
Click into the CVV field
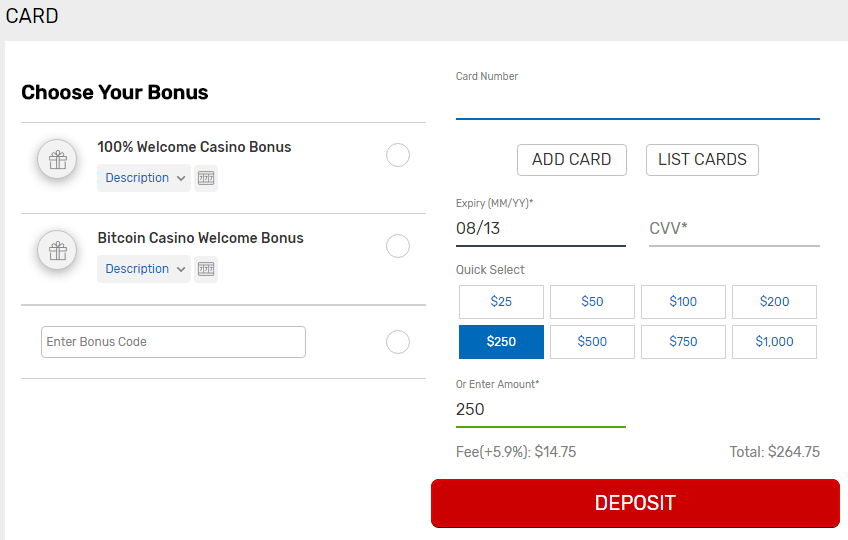[x=734, y=229]
